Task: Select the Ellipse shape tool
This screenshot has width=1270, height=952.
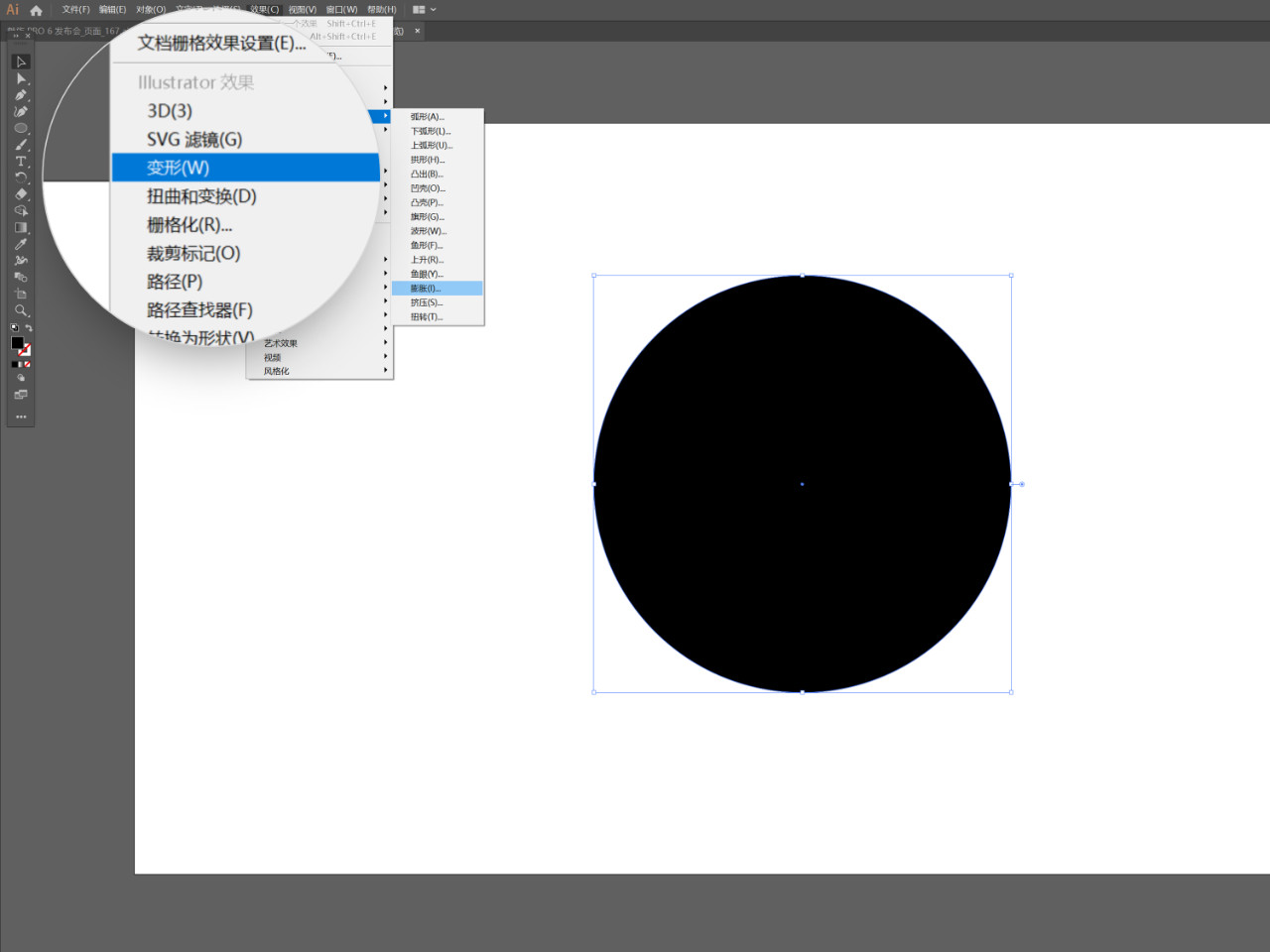Action: 21,128
